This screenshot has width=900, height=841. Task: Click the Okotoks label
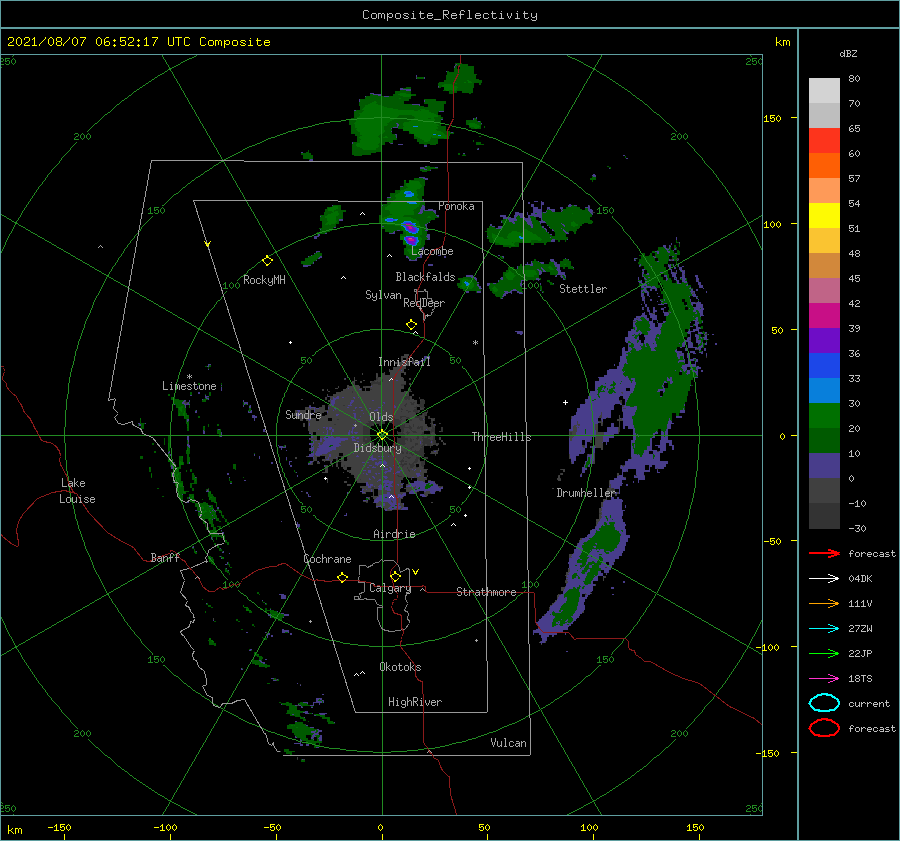(x=401, y=667)
